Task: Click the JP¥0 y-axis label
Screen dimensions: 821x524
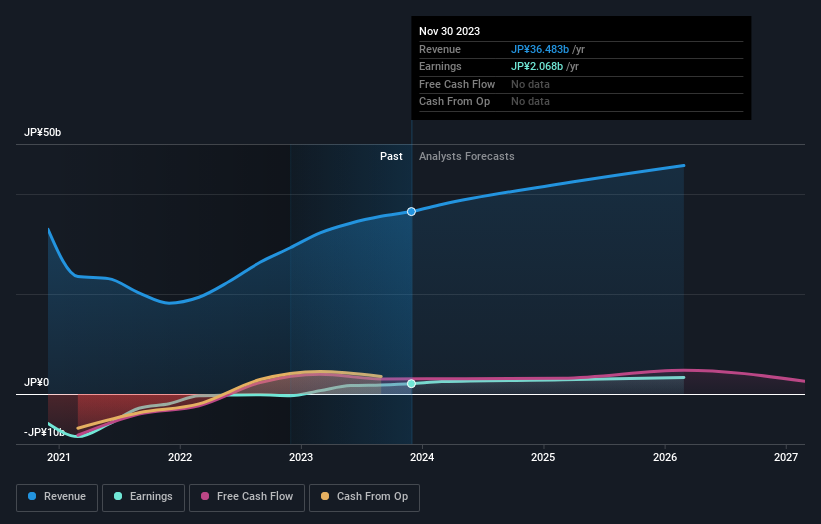Action: [x=37, y=382]
